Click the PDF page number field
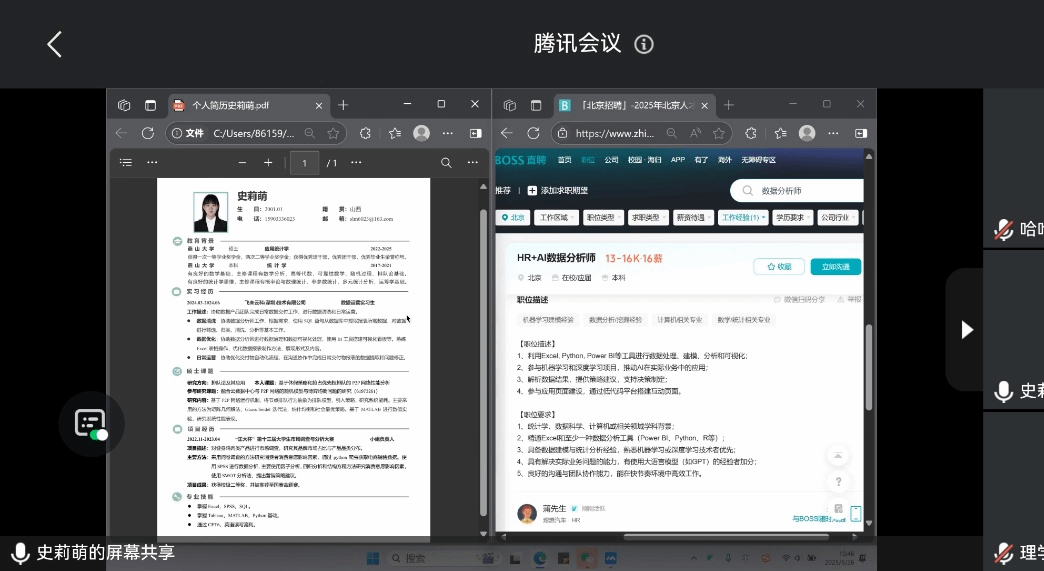This screenshot has height=571, width=1044. click(x=305, y=162)
